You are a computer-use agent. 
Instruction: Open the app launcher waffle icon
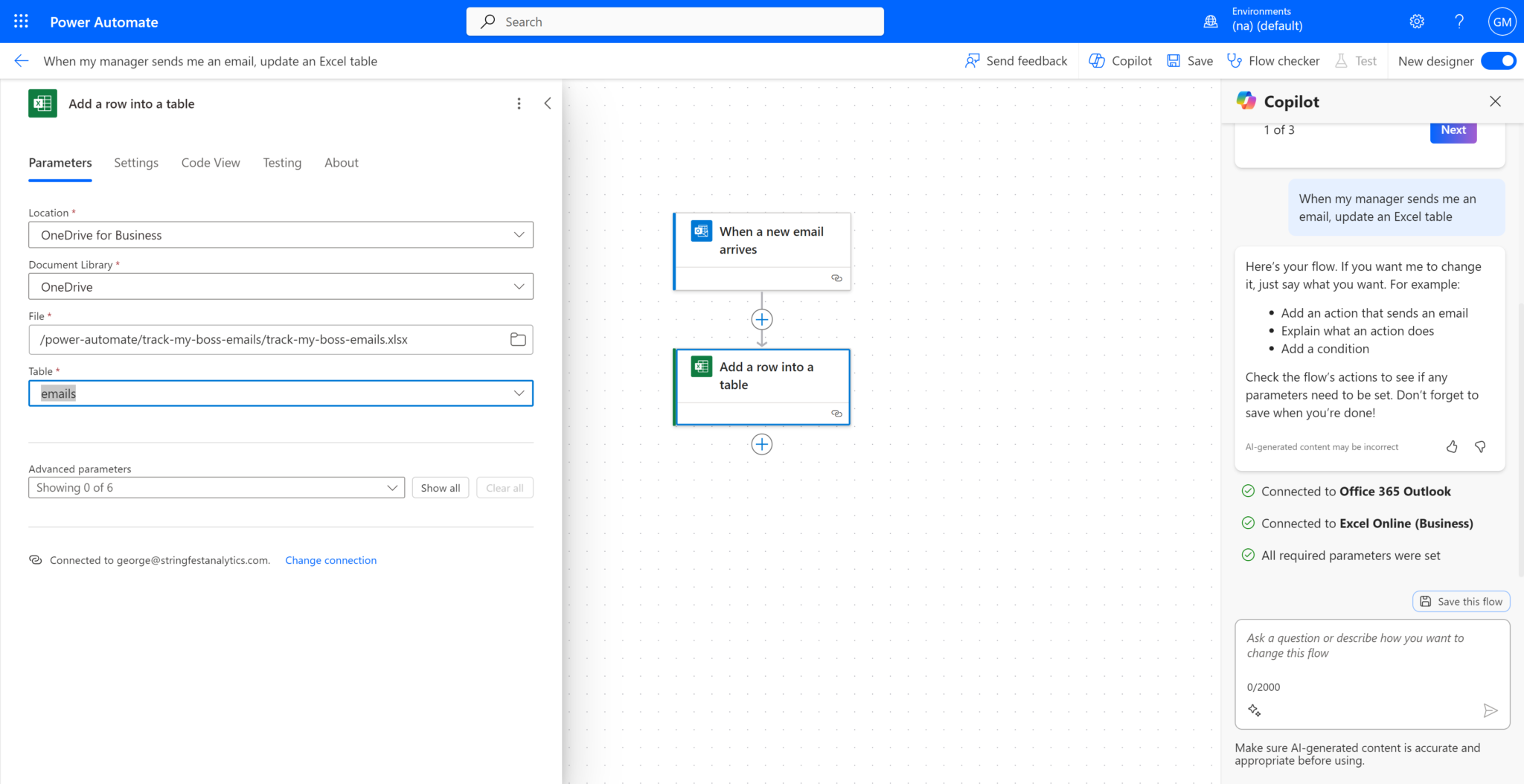coord(21,22)
